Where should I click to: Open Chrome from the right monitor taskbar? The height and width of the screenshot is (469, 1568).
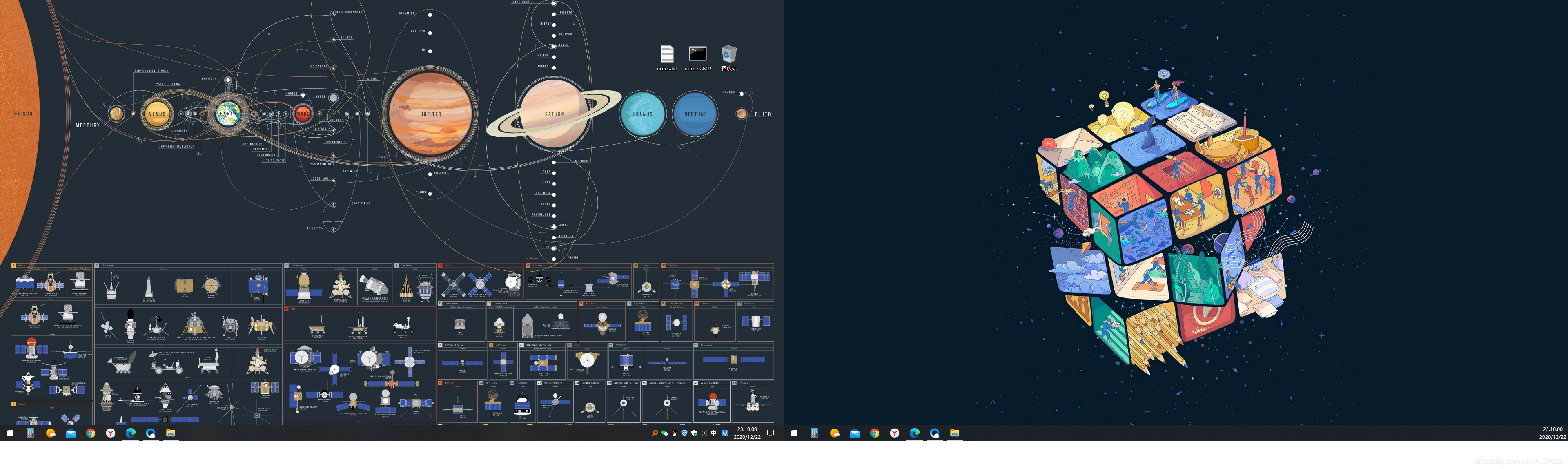[875, 433]
